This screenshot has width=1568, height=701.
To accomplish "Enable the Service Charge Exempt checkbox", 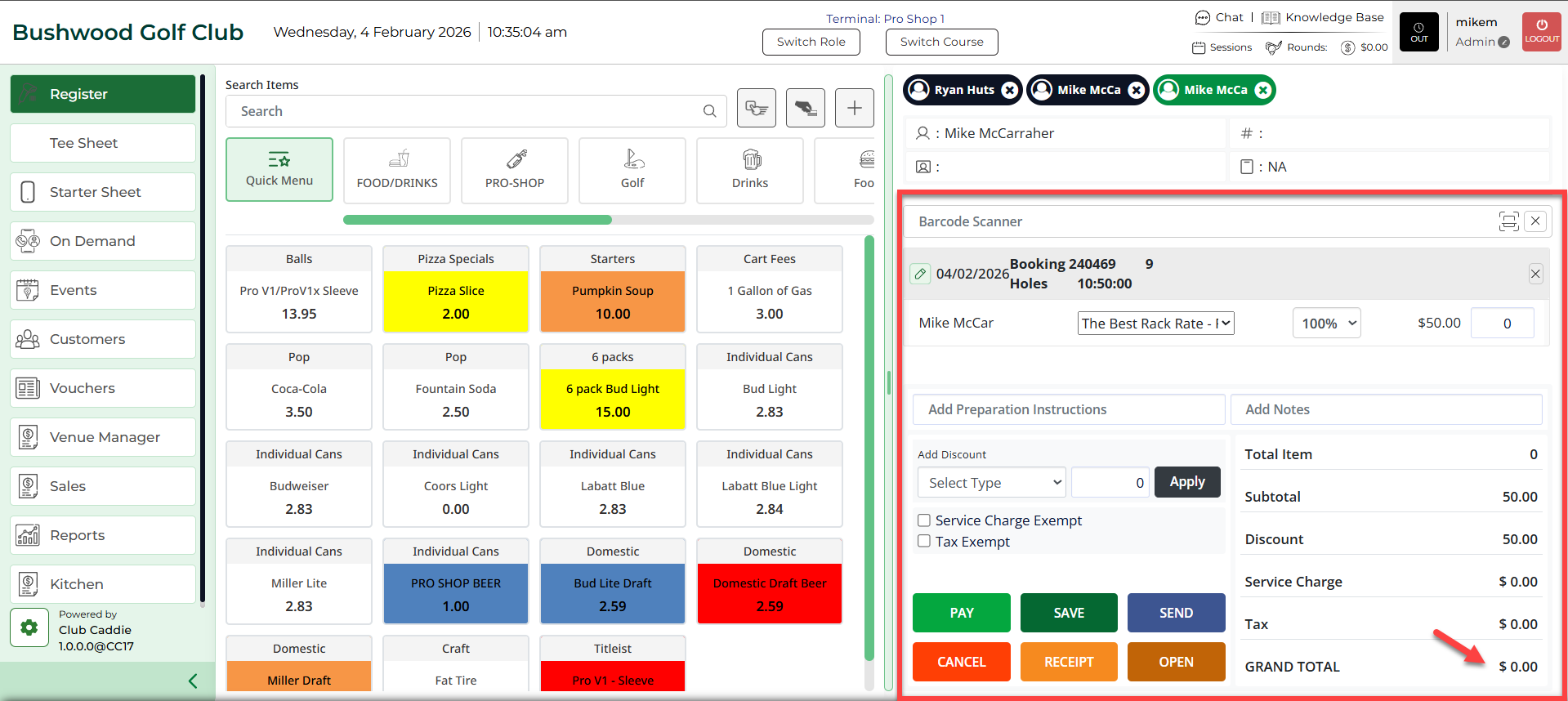I will click(924, 520).
